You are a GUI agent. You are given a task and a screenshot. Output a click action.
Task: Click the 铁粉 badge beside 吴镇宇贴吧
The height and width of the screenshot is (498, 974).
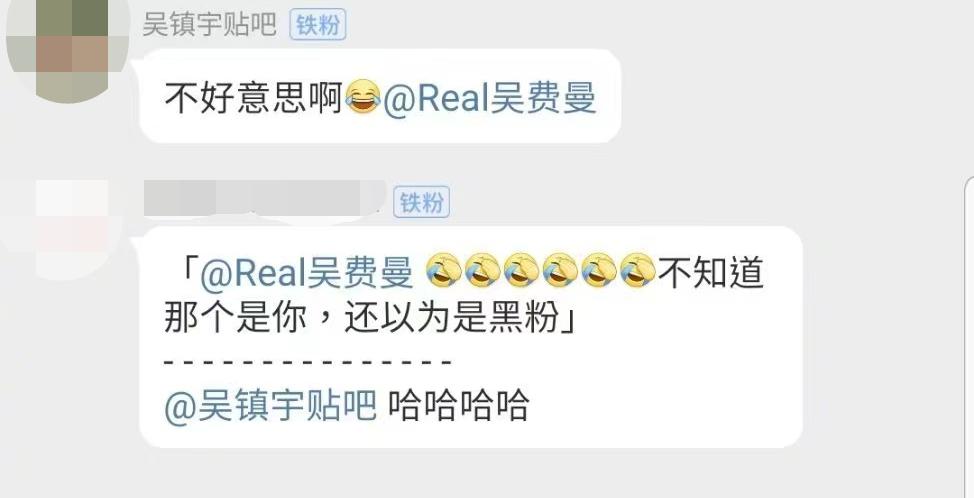[x=317, y=25]
